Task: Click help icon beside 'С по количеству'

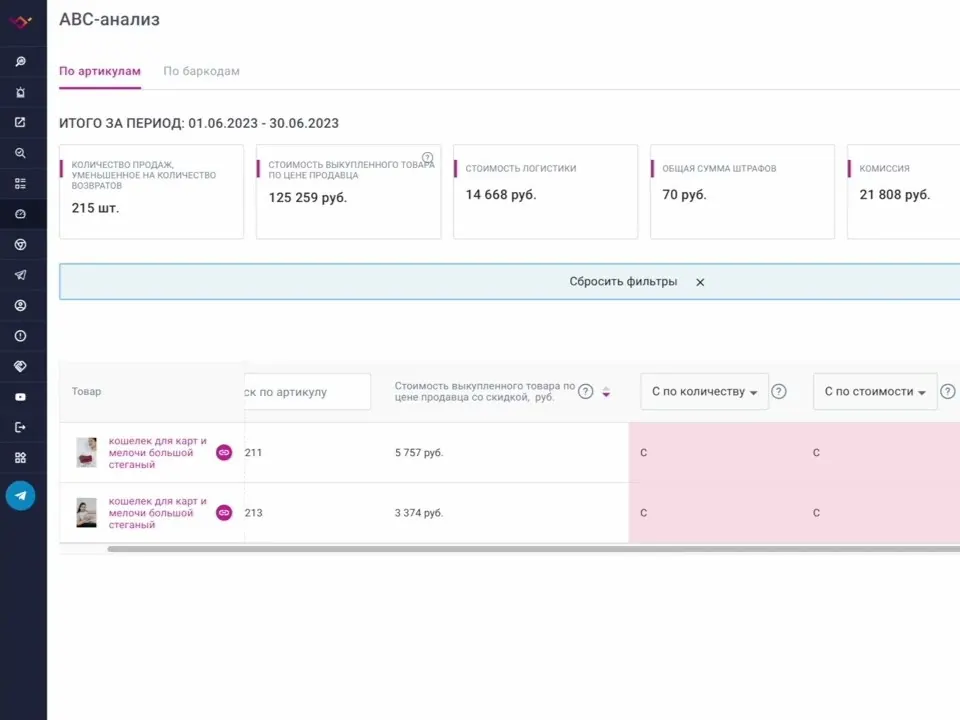Action: point(779,391)
